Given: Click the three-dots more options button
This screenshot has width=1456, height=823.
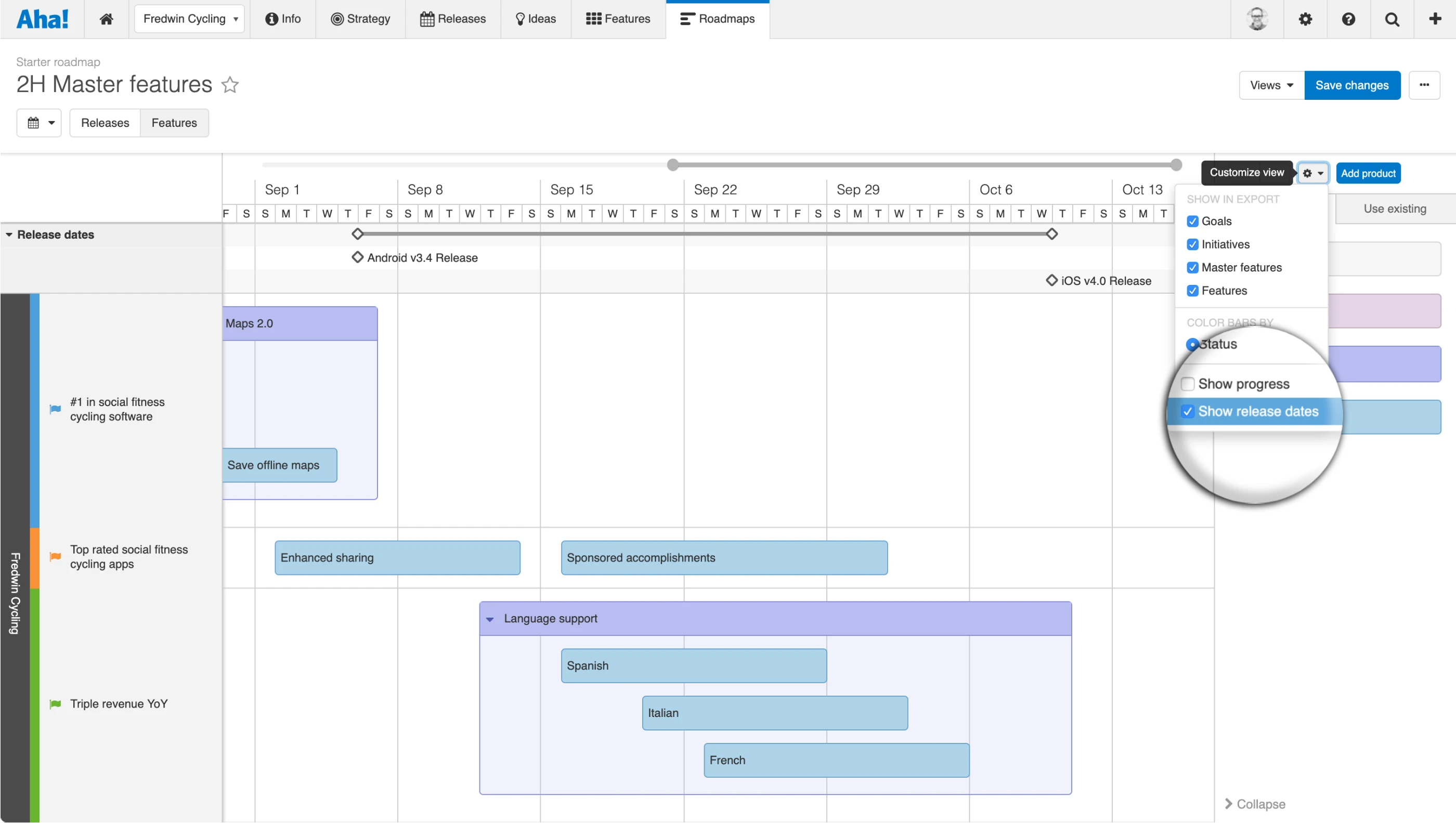Looking at the screenshot, I should pos(1424,85).
